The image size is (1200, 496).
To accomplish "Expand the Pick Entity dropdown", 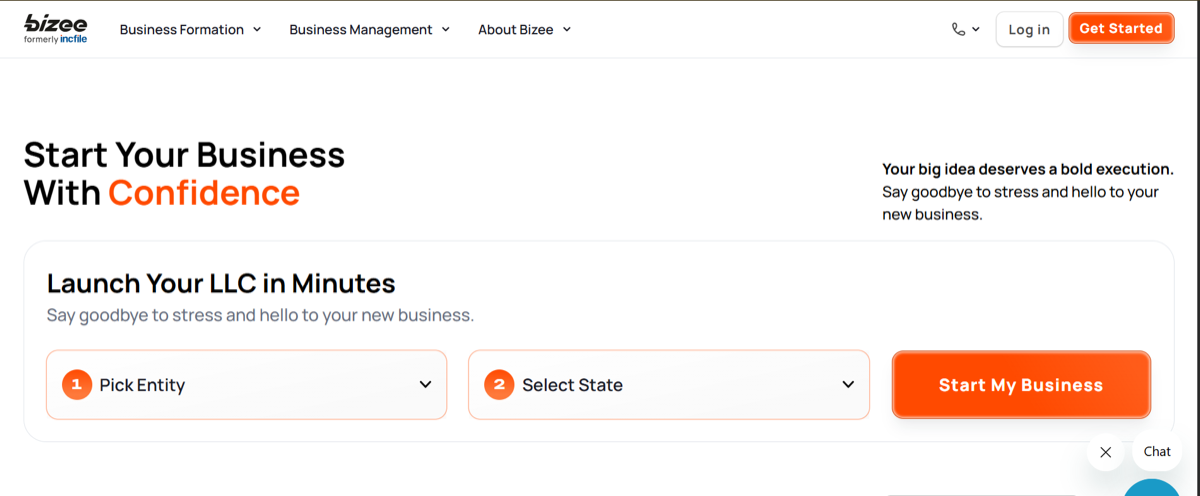I will tap(246, 384).
